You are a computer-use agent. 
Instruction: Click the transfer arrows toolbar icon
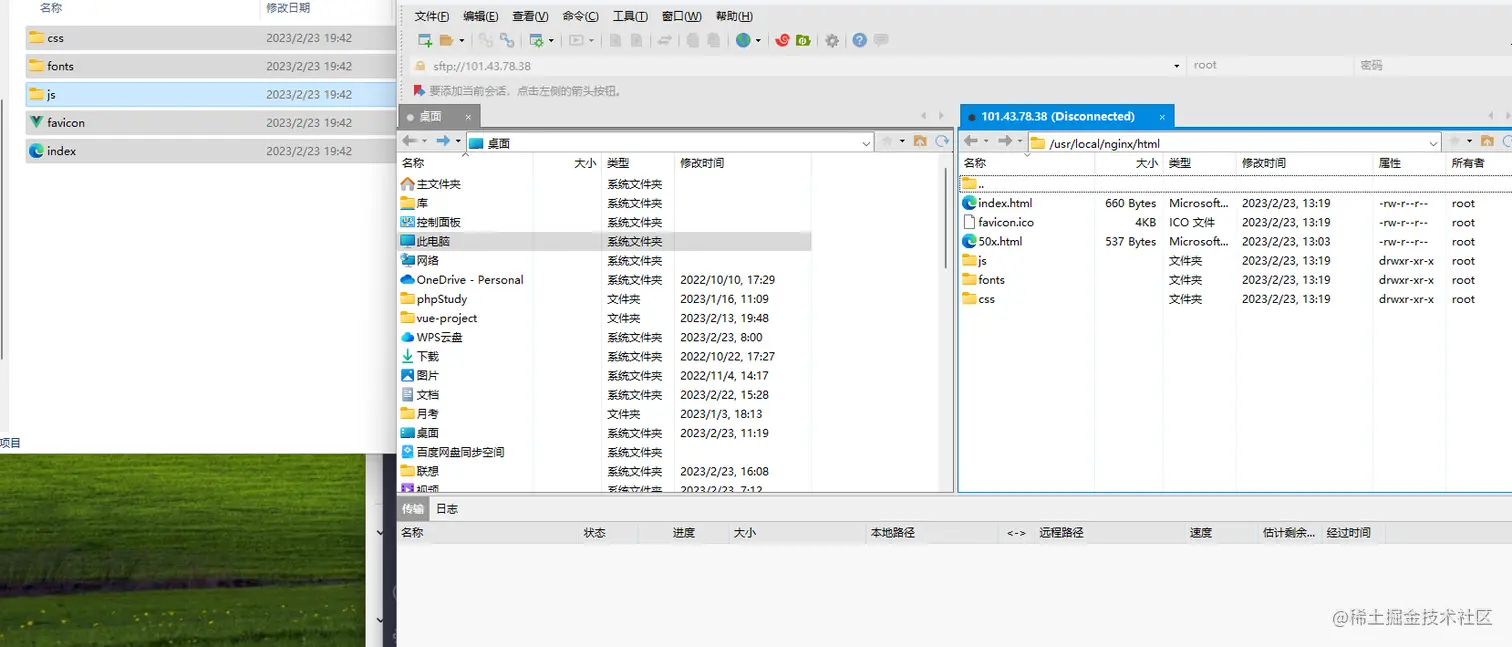[x=664, y=41]
